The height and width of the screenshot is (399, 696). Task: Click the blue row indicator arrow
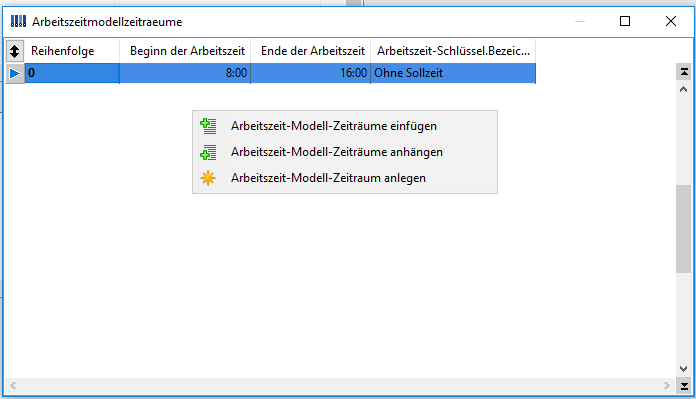pos(15,73)
